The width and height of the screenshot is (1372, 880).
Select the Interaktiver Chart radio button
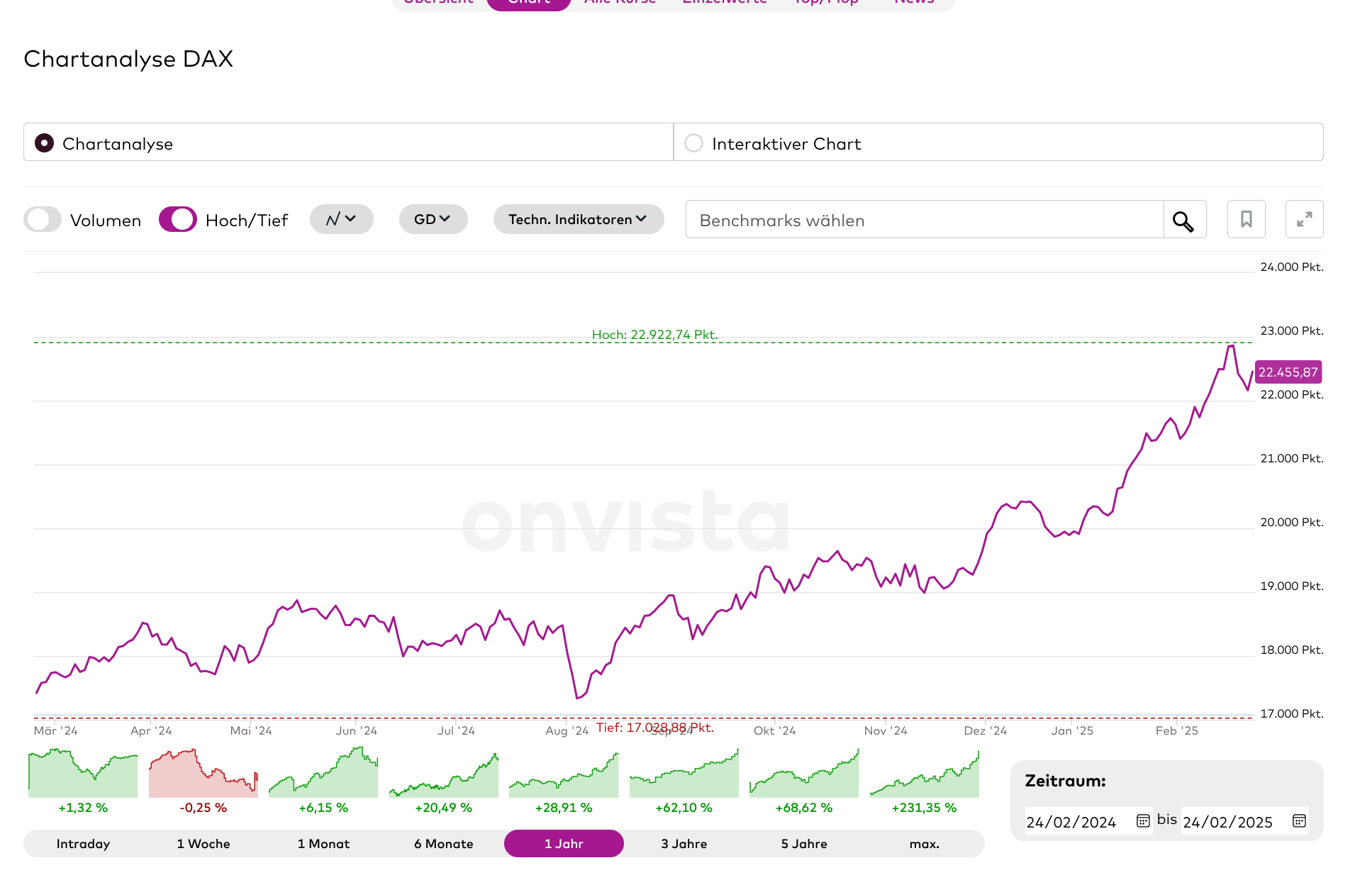pos(693,143)
